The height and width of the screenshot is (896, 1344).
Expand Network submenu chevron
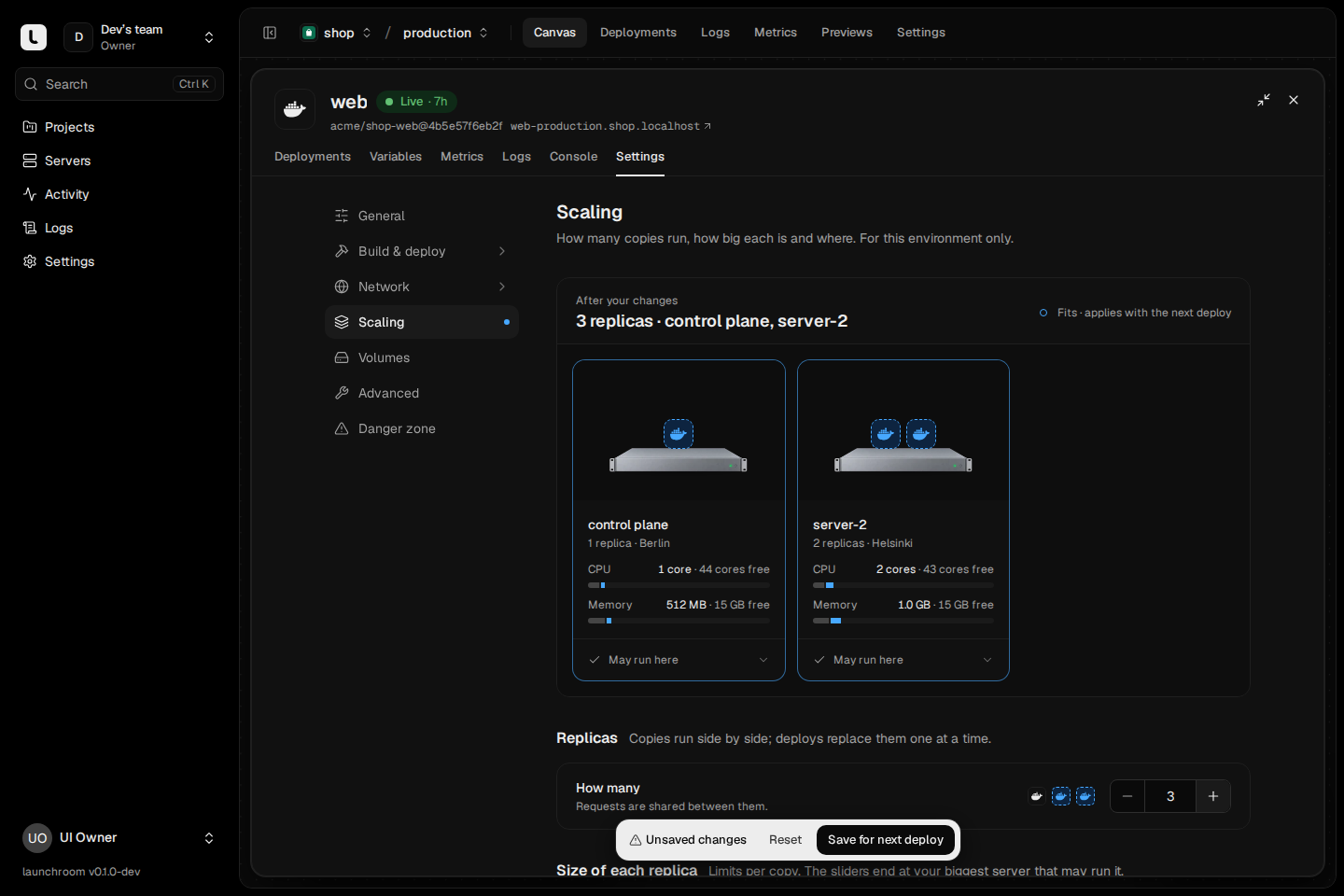(x=502, y=287)
